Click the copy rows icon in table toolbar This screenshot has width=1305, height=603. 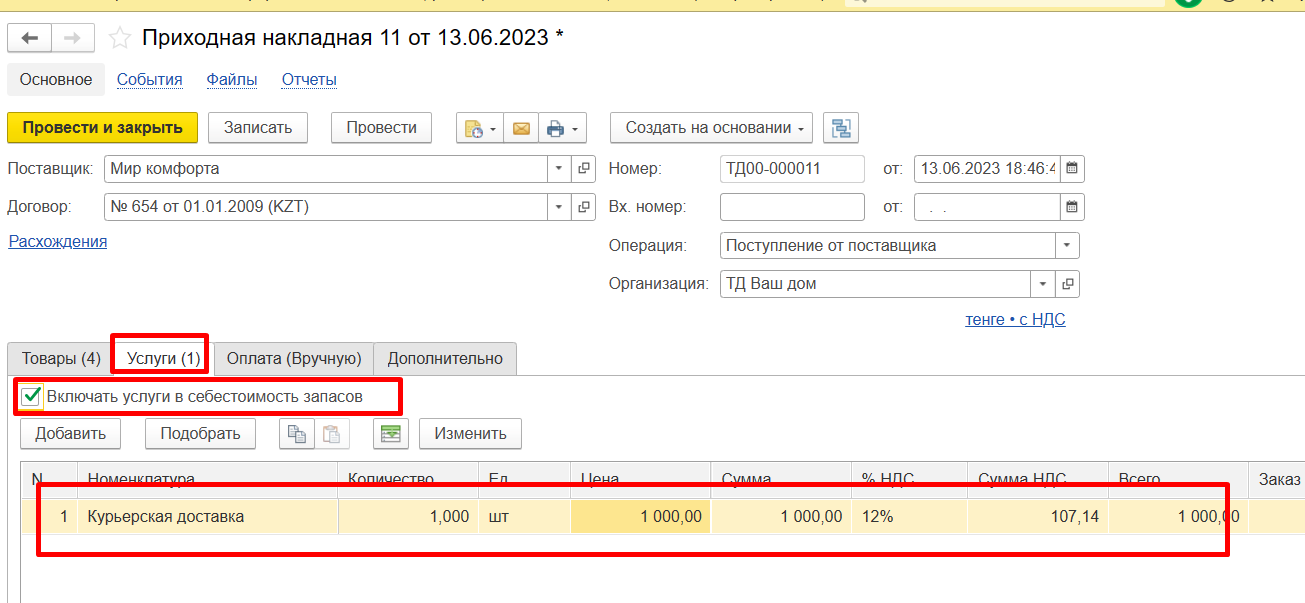coord(297,434)
